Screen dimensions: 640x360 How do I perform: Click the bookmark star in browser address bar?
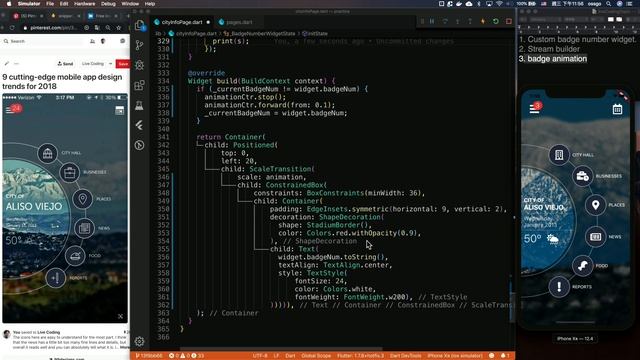click(119, 28)
